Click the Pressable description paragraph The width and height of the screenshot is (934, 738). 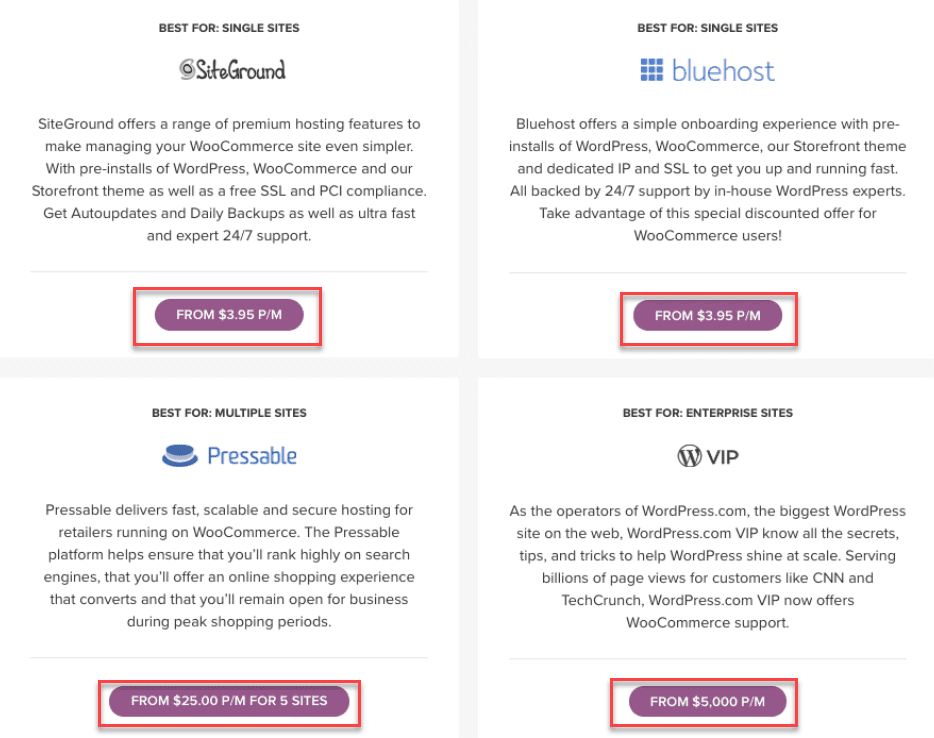click(229, 566)
